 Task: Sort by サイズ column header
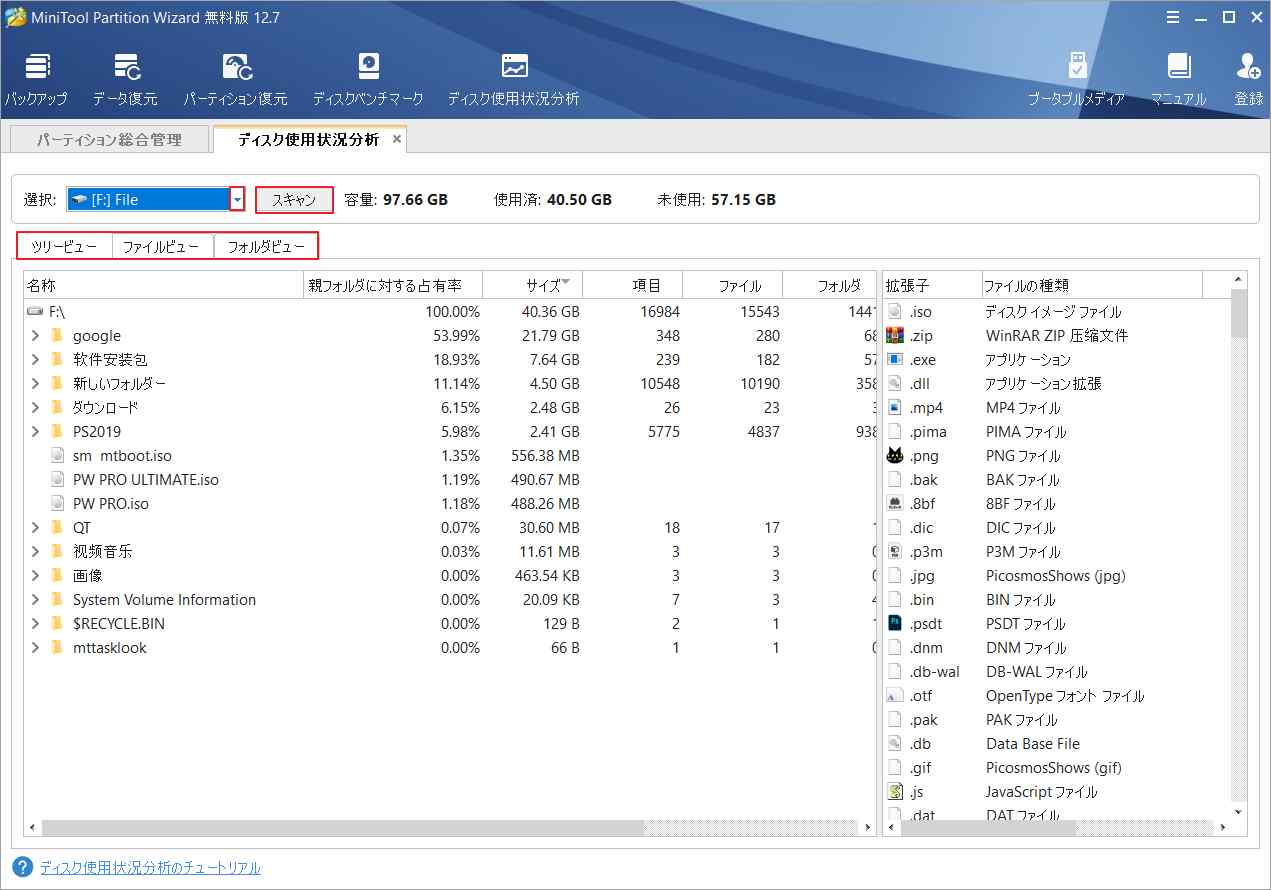(x=543, y=286)
